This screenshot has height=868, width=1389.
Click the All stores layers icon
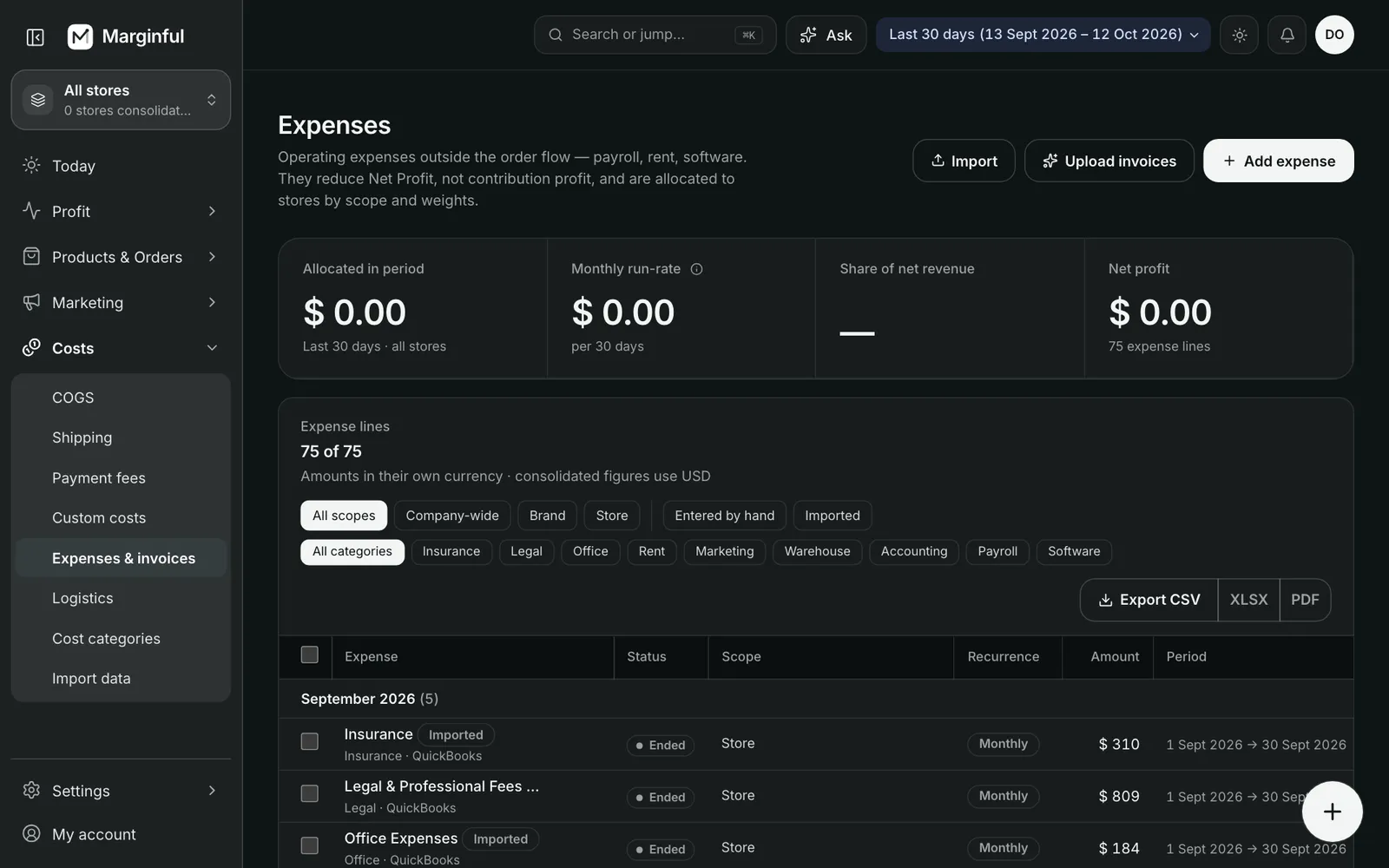(38, 100)
